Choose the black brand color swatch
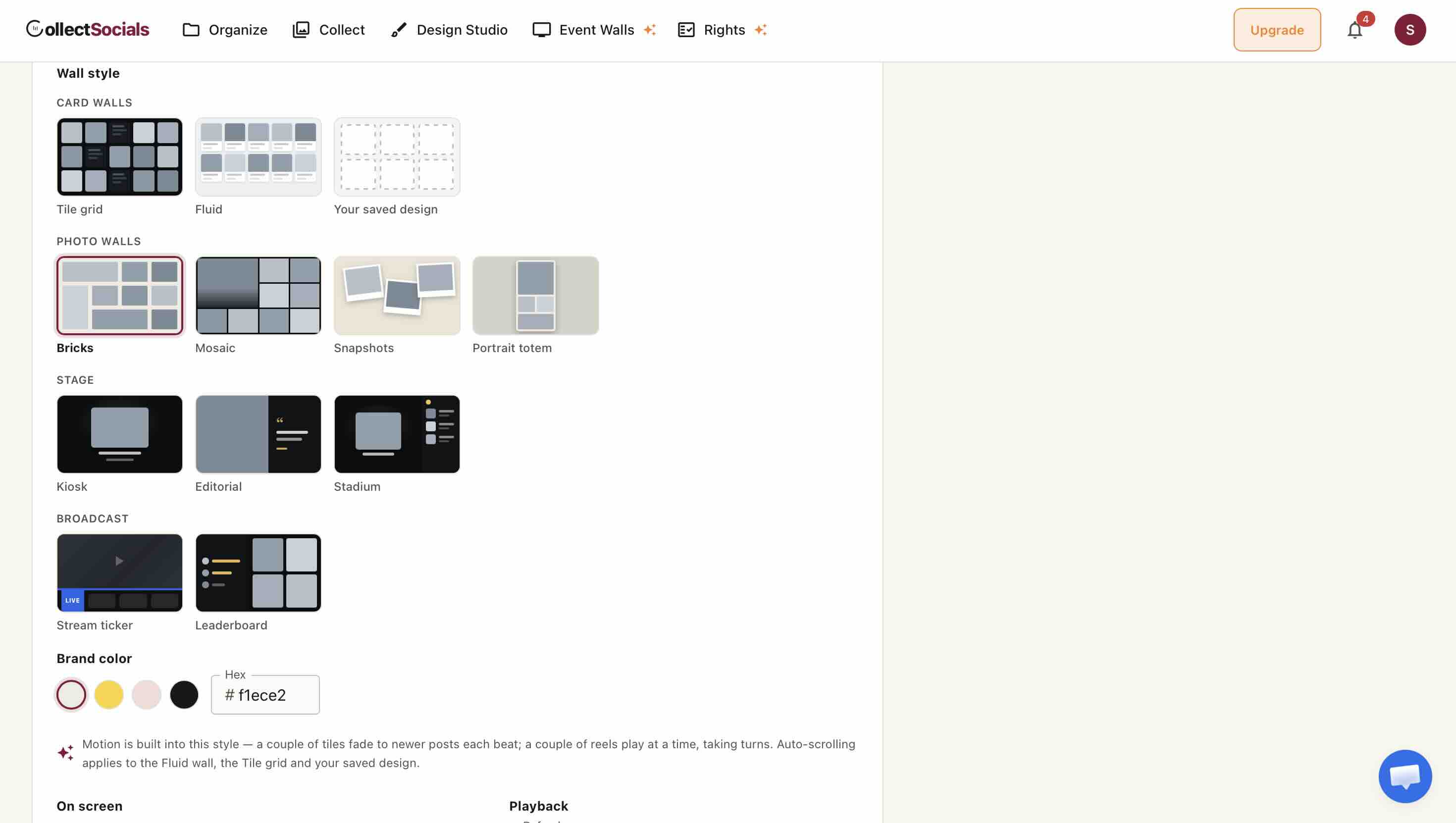The image size is (1456, 823). pos(184,695)
